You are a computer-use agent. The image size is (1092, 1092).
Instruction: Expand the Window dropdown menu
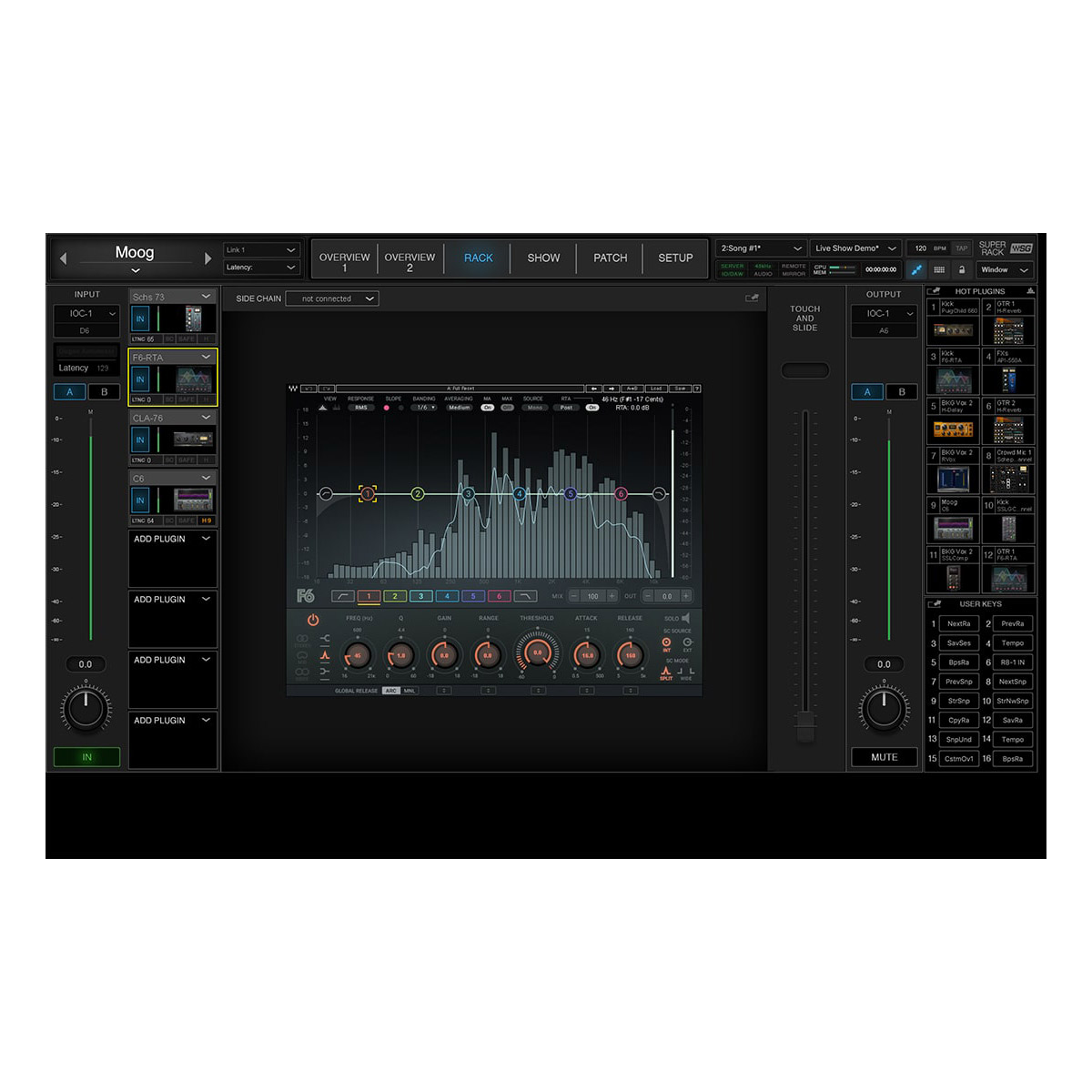(x=1006, y=269)
